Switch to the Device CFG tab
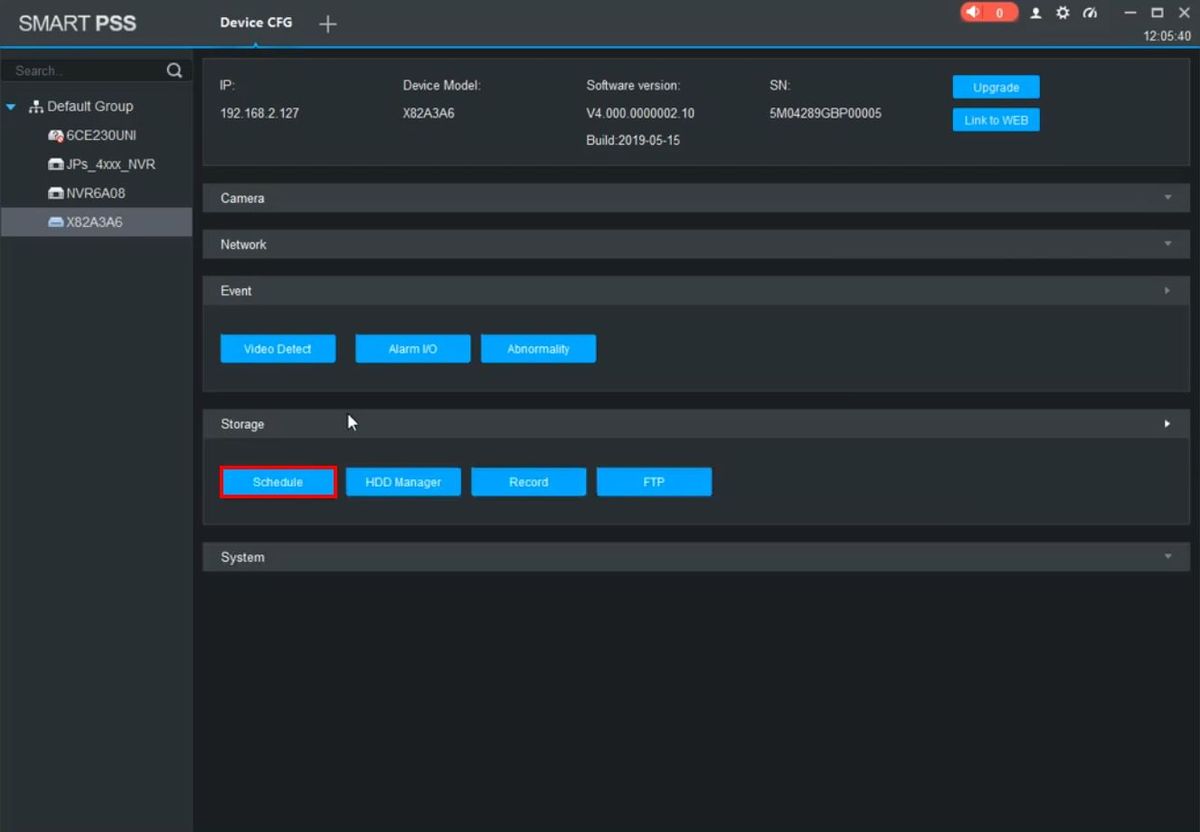The height and width of the screenshot is (832, 1200). point(256,23)
